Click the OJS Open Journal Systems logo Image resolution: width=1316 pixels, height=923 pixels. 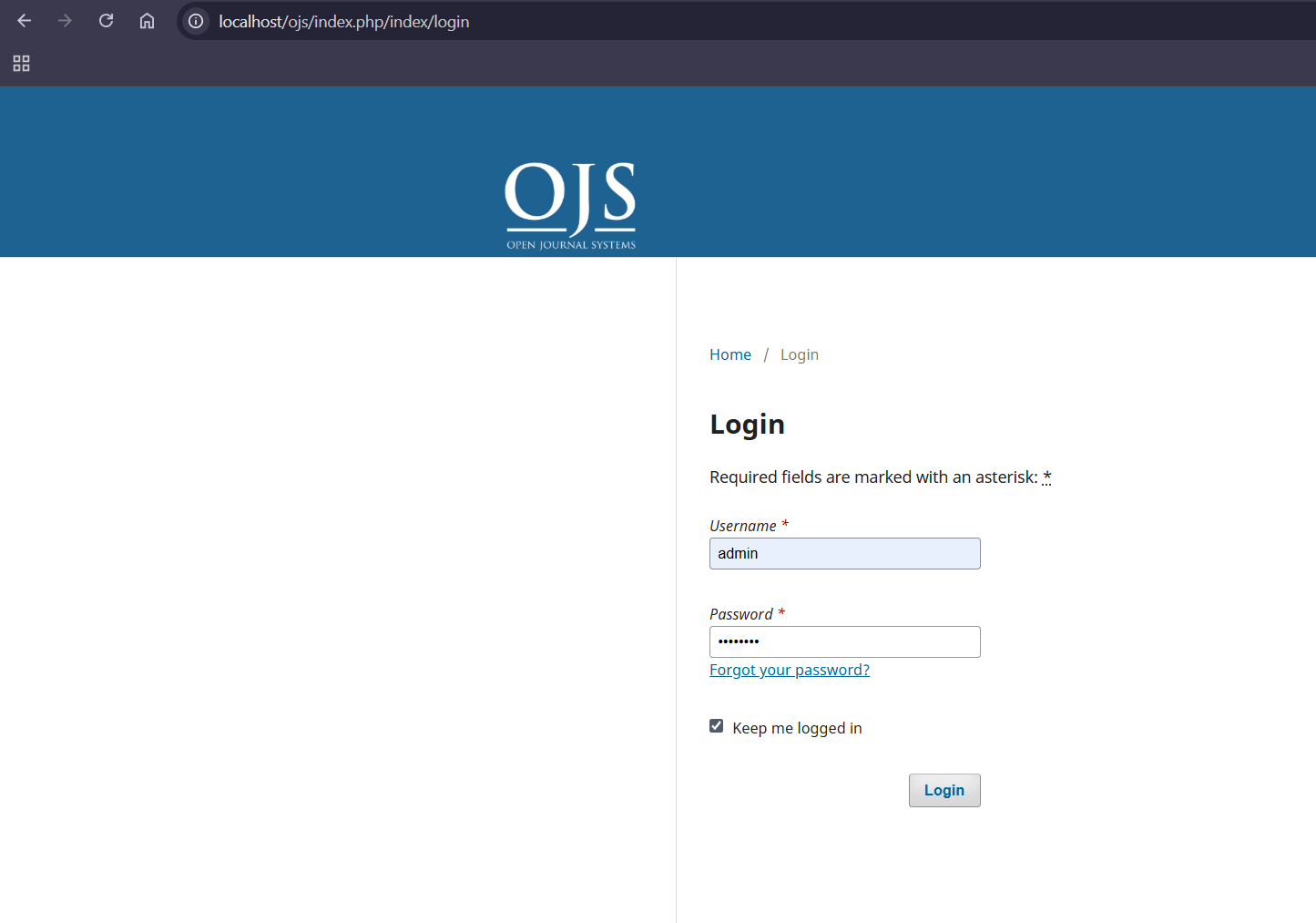pos(570,205)
